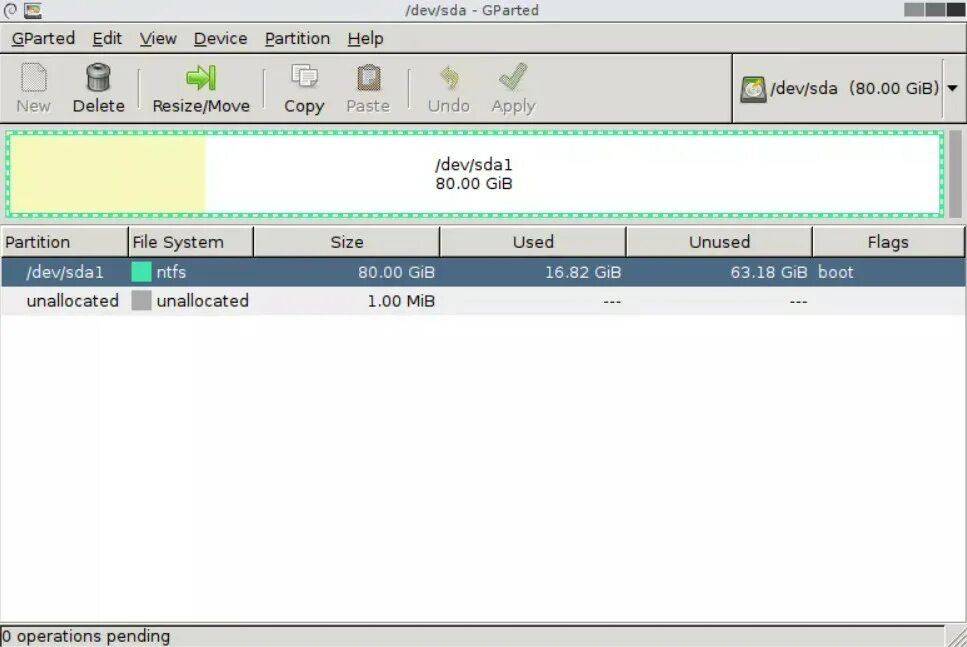The image size is (967, 647).
Task: Sort by the Flags column header
Action: point(888,242)
